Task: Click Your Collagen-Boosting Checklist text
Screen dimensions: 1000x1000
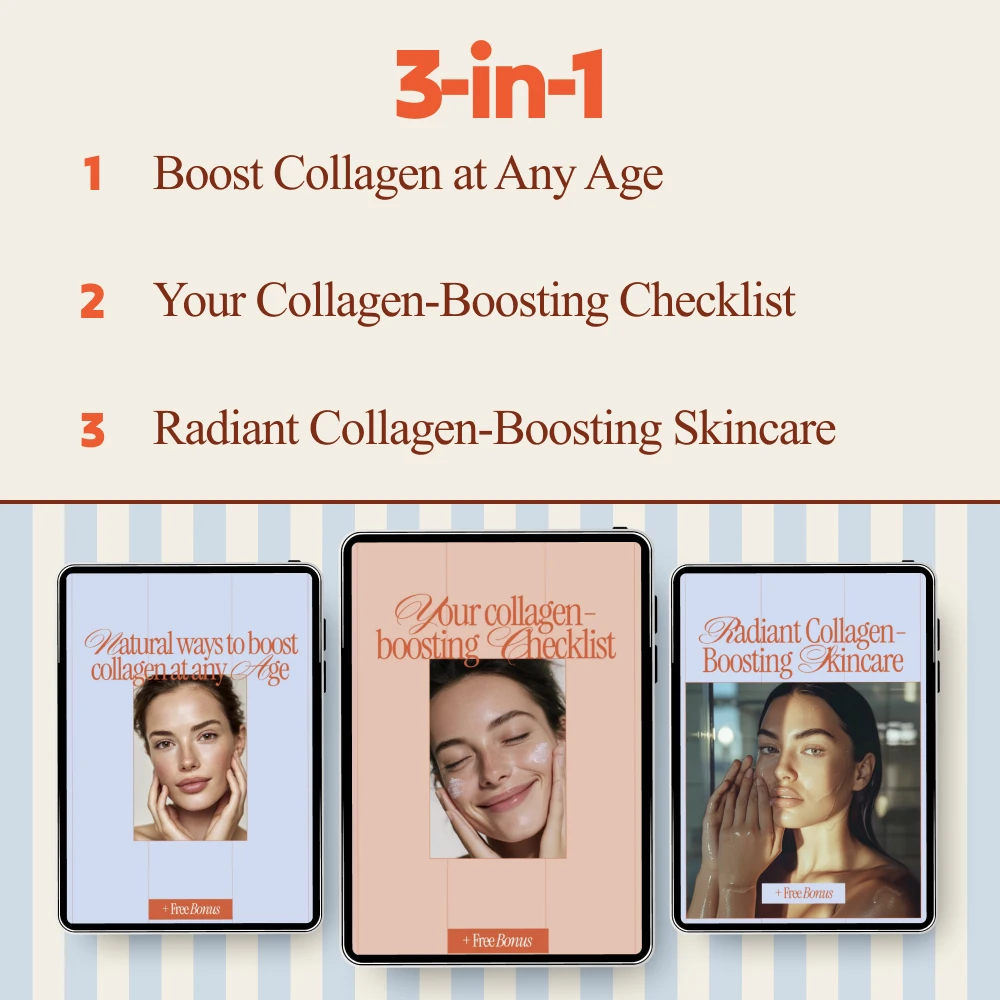Action: [474, 301]
